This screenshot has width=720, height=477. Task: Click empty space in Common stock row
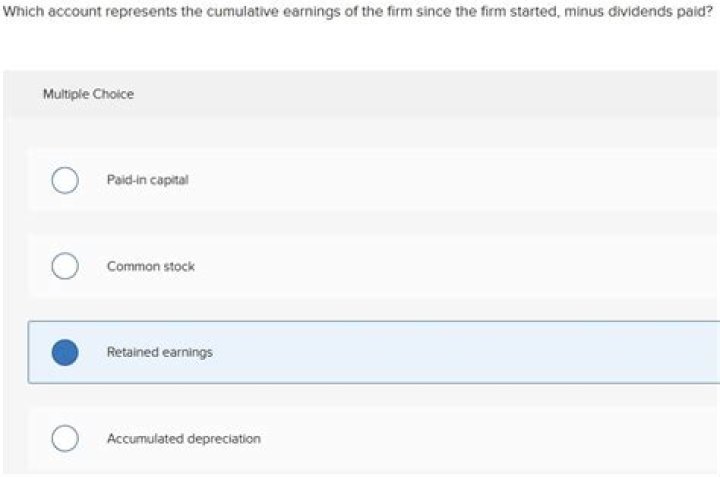(x=450, y=267)
